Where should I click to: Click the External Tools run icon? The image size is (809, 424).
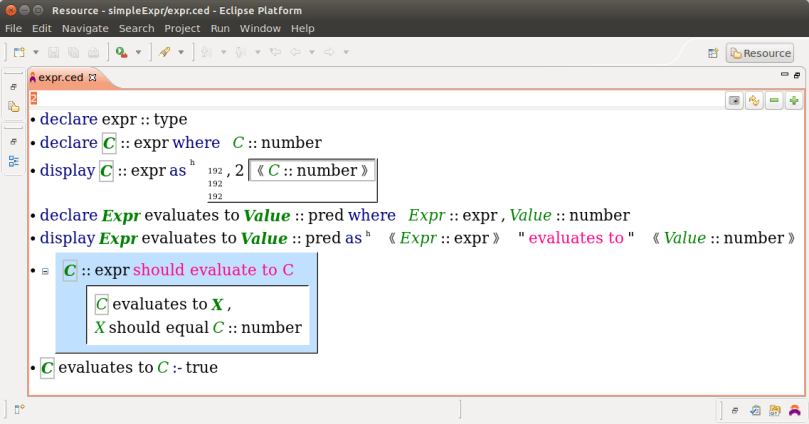(121, 52)
